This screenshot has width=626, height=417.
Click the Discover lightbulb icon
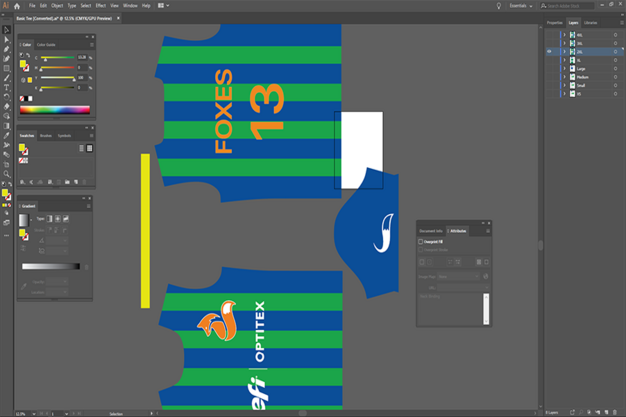(x=499, y=6)
